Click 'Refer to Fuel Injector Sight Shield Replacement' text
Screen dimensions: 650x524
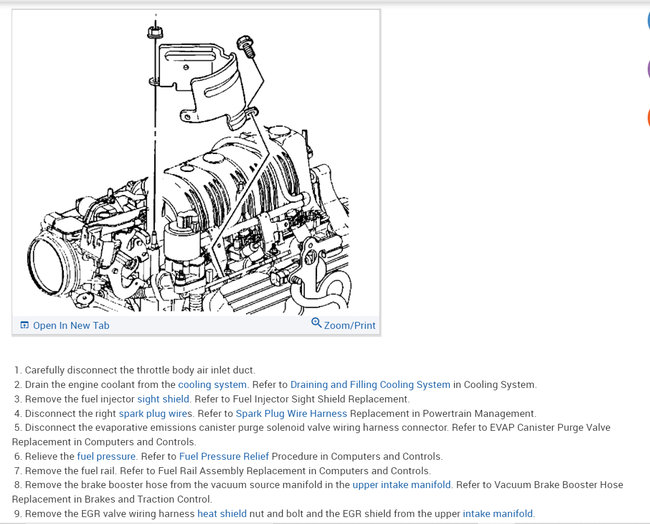point(302,399)
